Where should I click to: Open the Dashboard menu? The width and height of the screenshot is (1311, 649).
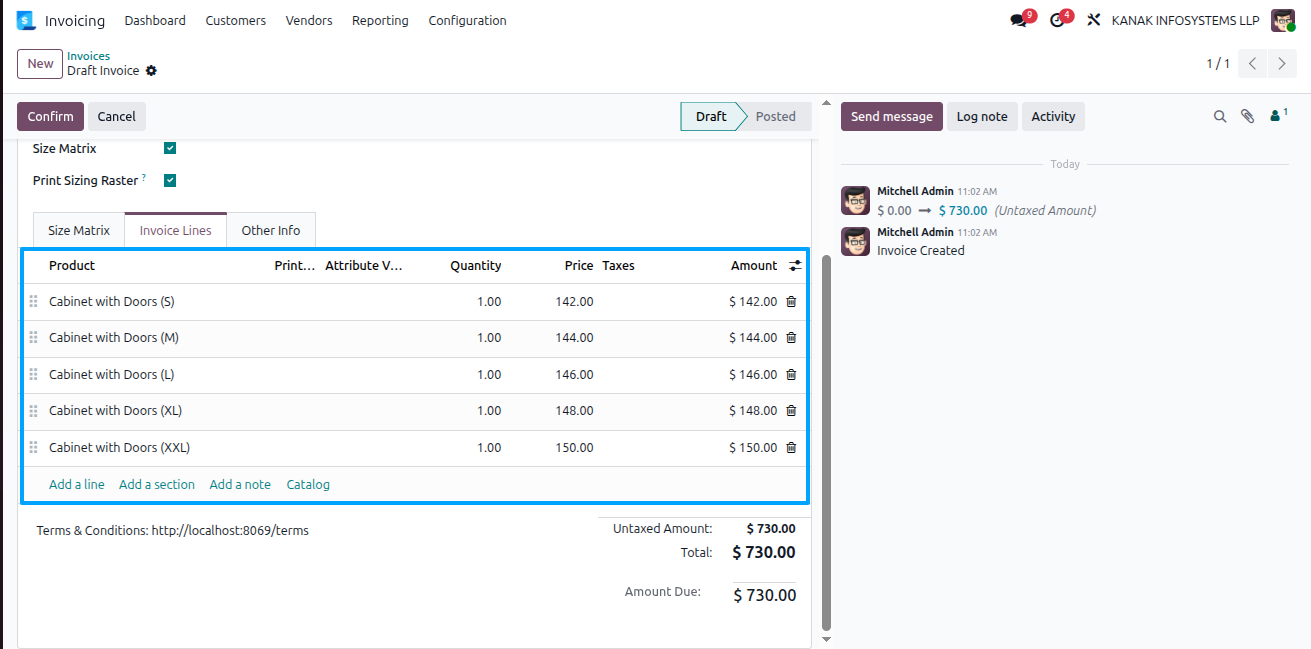click(155, 20)
